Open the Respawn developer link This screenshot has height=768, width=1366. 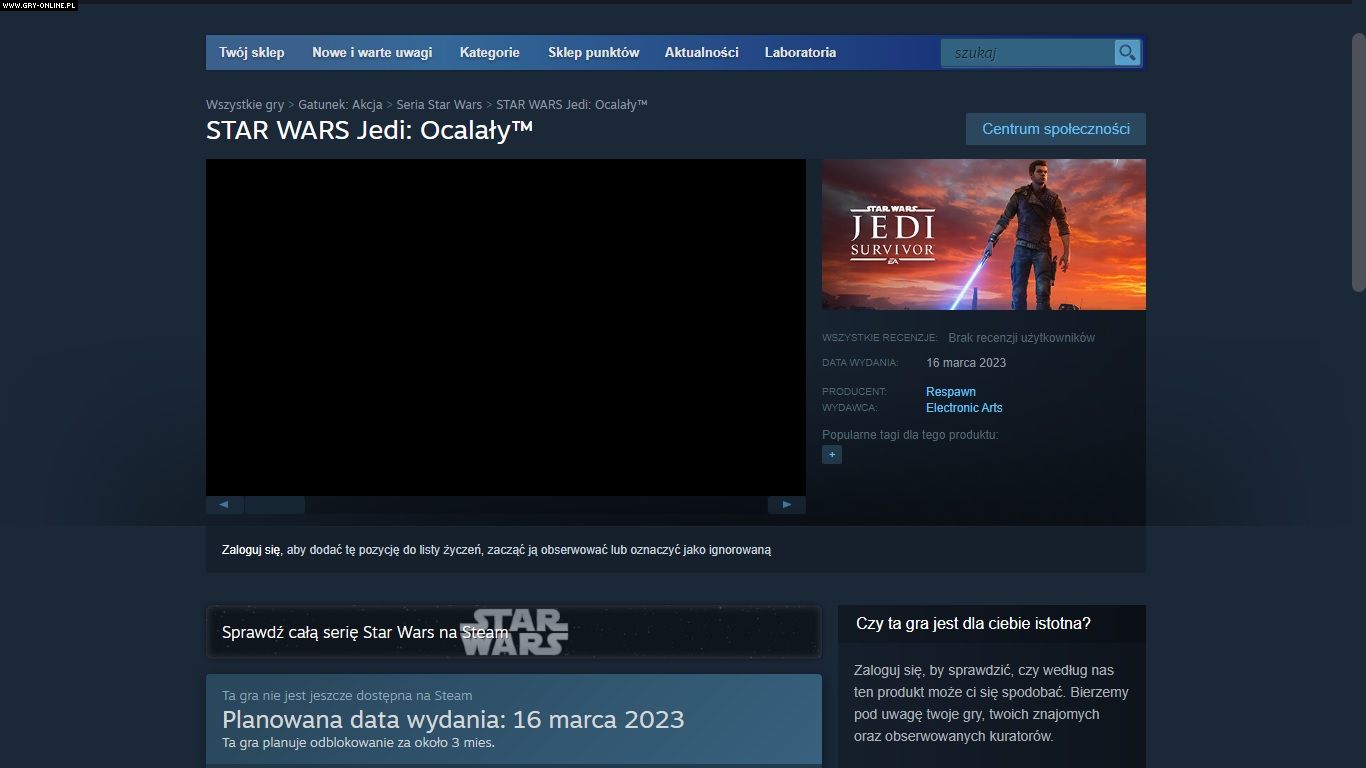tap(950, 392)
